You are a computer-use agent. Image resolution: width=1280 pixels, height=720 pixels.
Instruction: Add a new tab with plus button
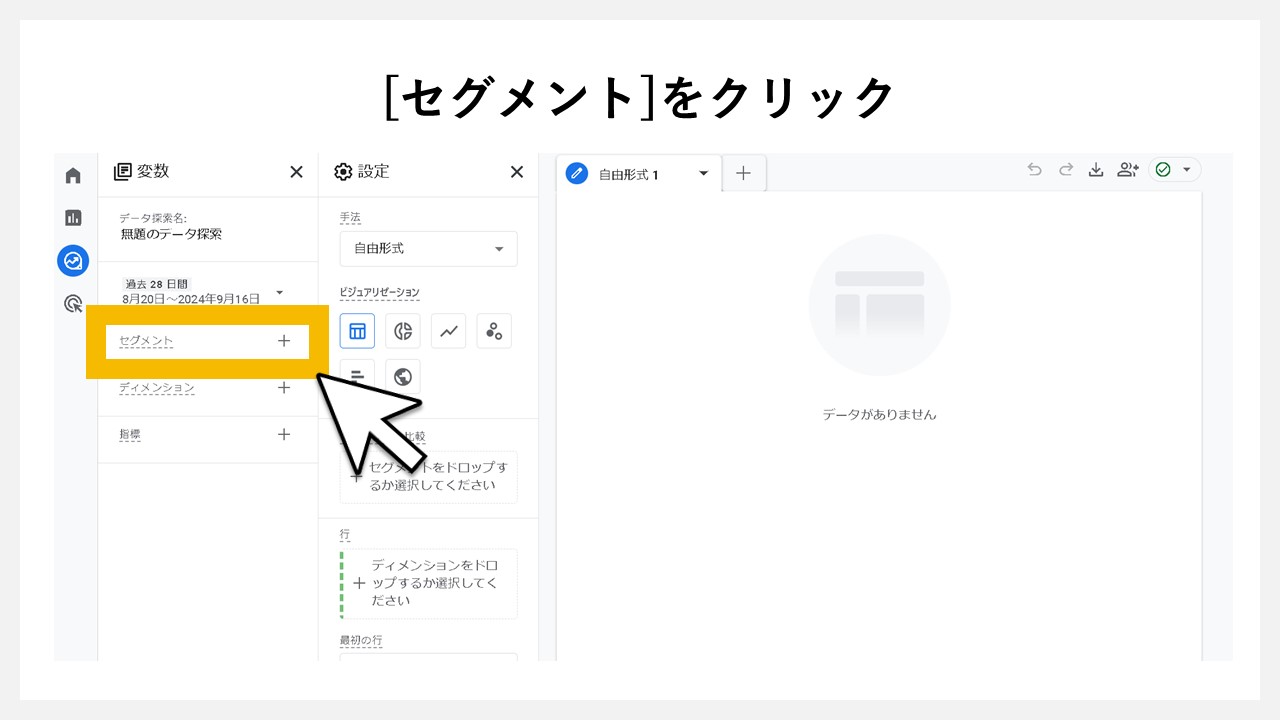(x=743, y=172)
